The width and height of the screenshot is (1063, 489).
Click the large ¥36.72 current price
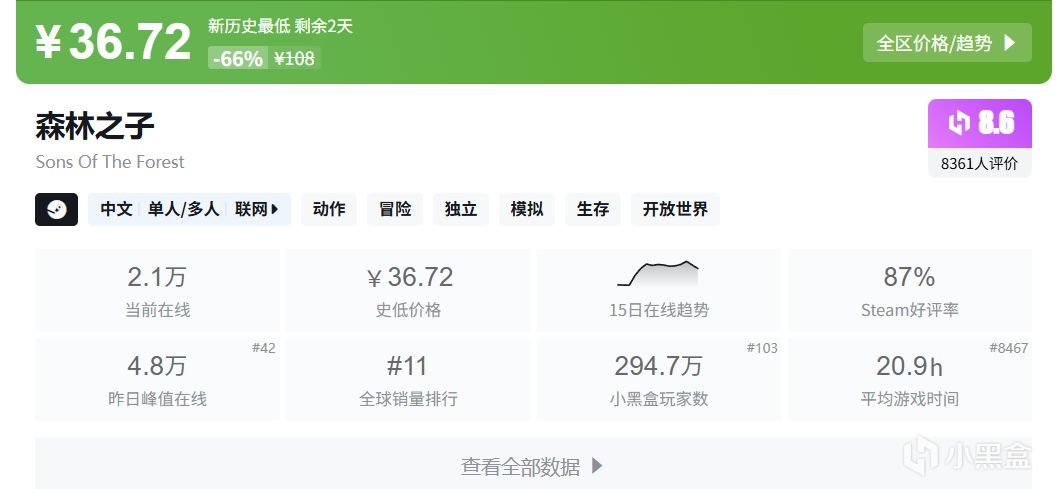113,41
